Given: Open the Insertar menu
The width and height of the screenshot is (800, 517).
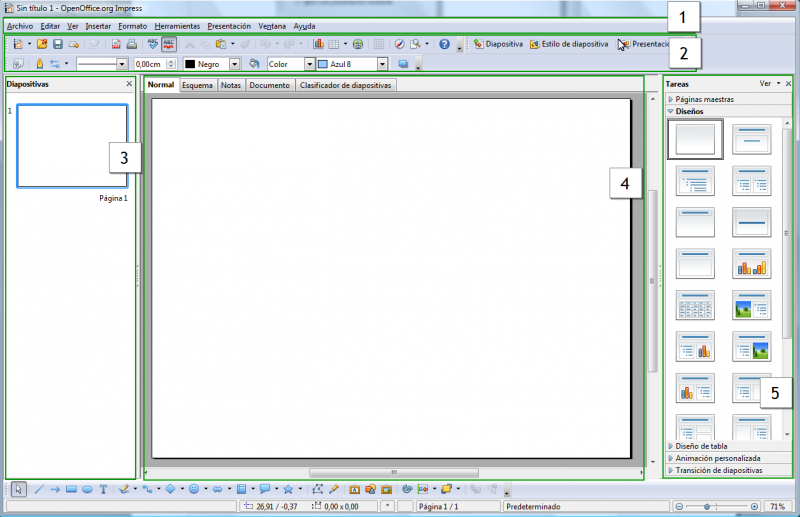Looking at the screenshot, I should (x=98, y=26).
